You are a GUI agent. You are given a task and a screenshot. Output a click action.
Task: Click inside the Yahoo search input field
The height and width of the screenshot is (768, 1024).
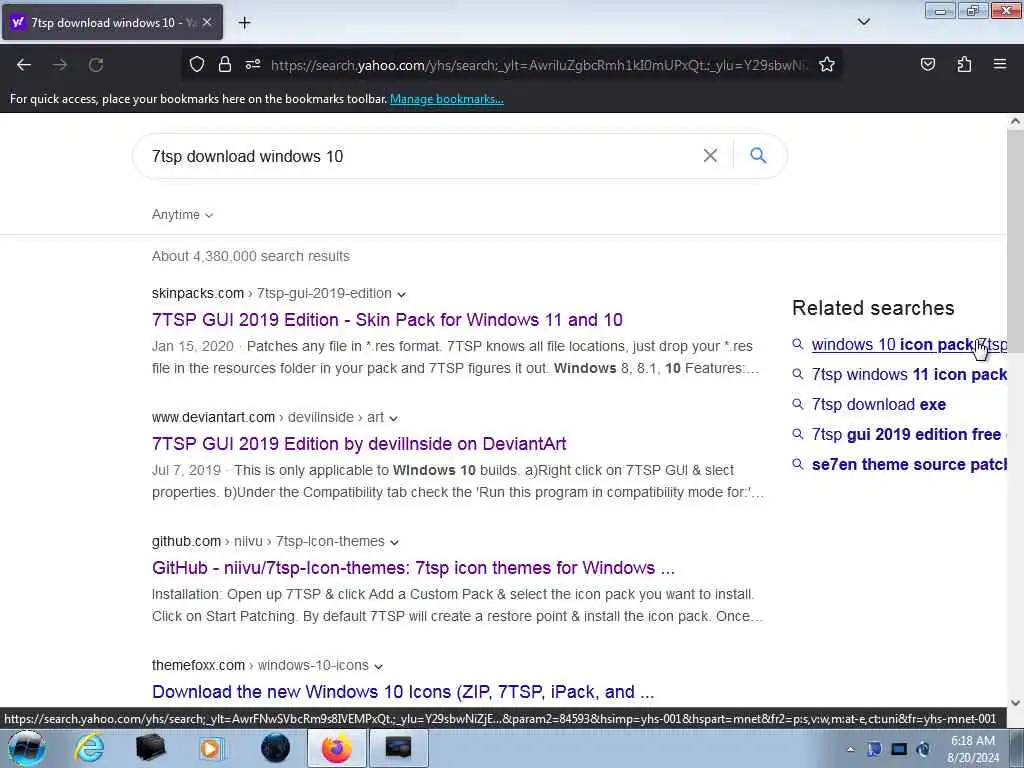click(x=418, y=156)
